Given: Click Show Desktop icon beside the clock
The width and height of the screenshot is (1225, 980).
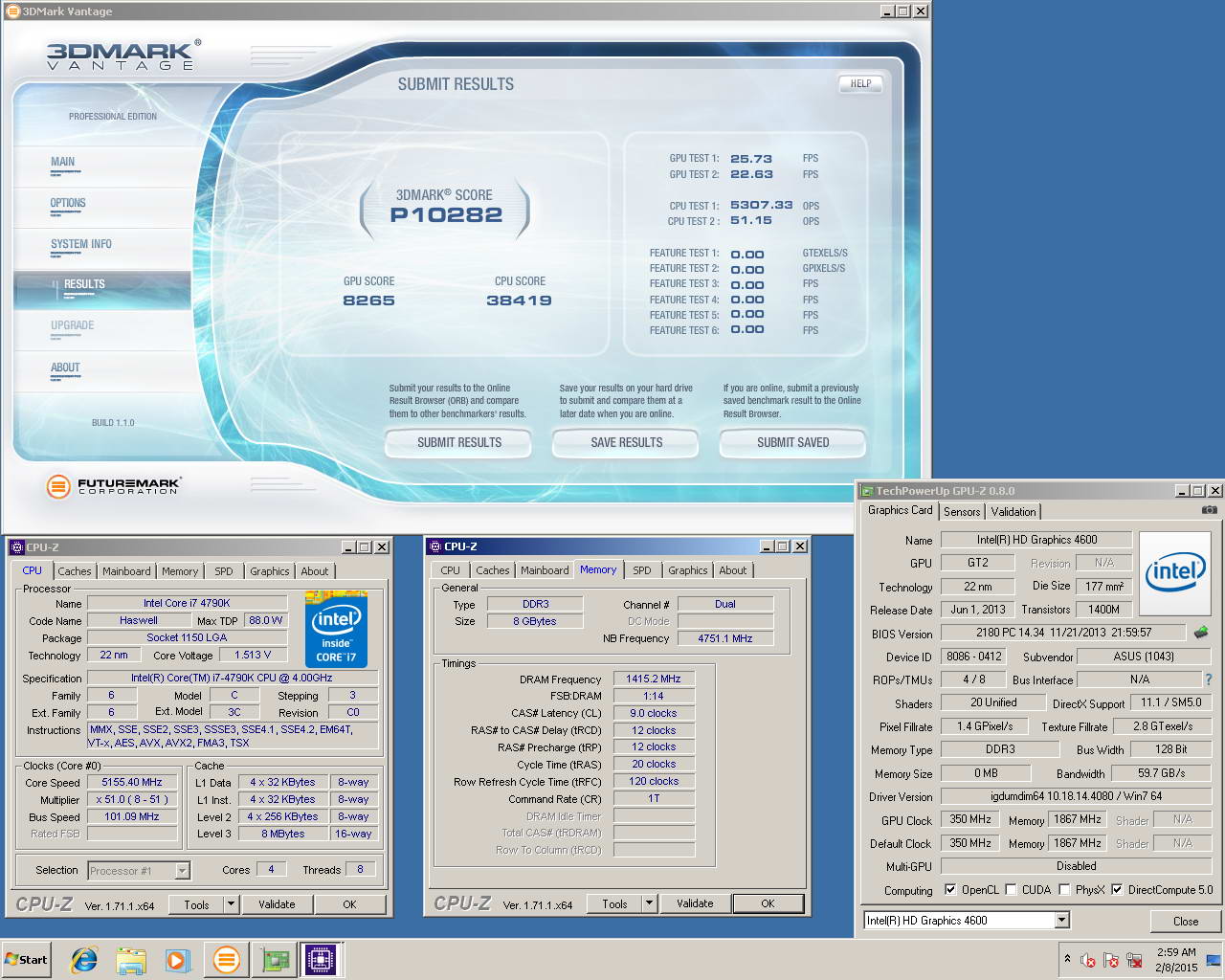Looking at the screenshot, I should 1214,960.
